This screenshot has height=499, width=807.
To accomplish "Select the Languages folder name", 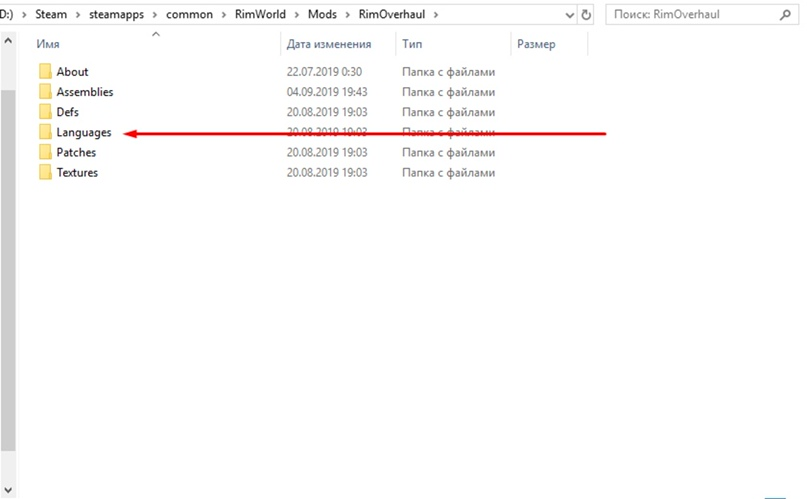I will (83, 132).
